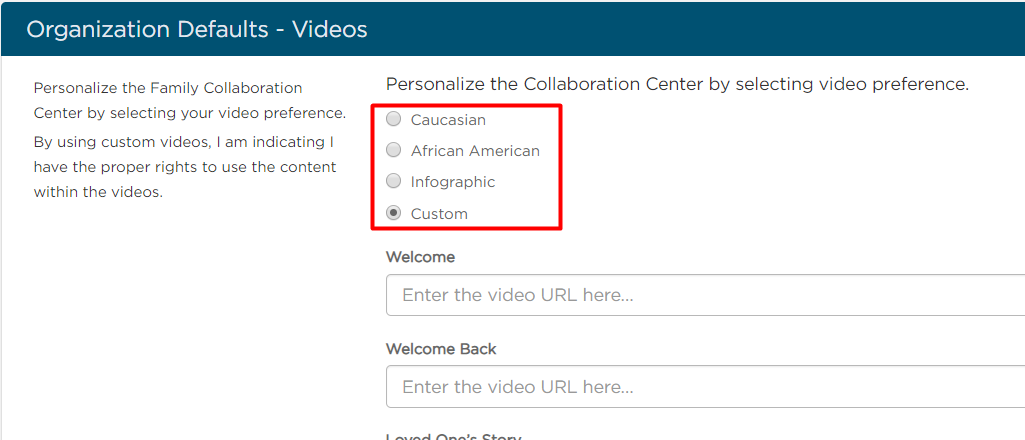This screenshot has width=1025, height=440.
Task: Focus the Welcome video URL field
Action: click(705, 295)
